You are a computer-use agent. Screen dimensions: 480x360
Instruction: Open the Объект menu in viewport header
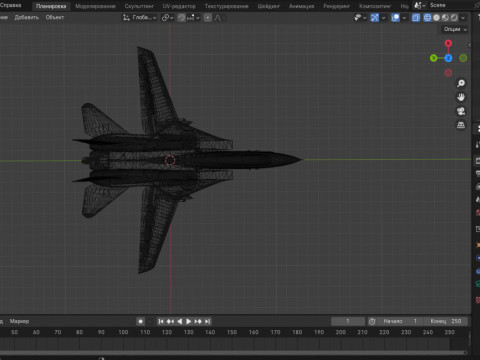pyautogui.click(x=55, y=17)
